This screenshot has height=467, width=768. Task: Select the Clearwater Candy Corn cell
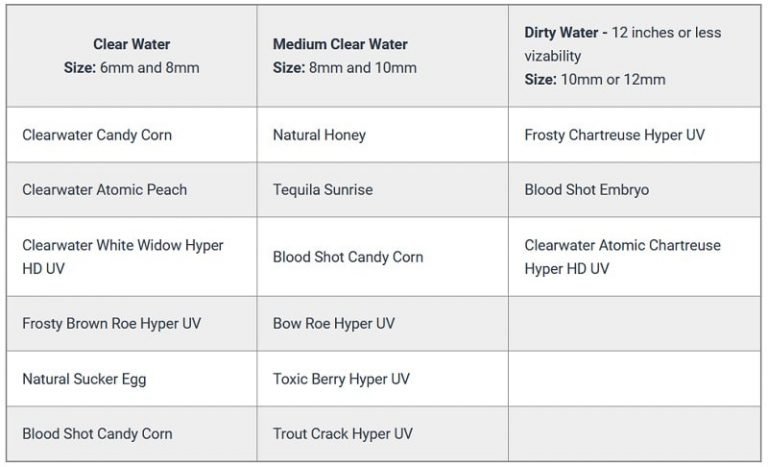(x=97, y=135)
